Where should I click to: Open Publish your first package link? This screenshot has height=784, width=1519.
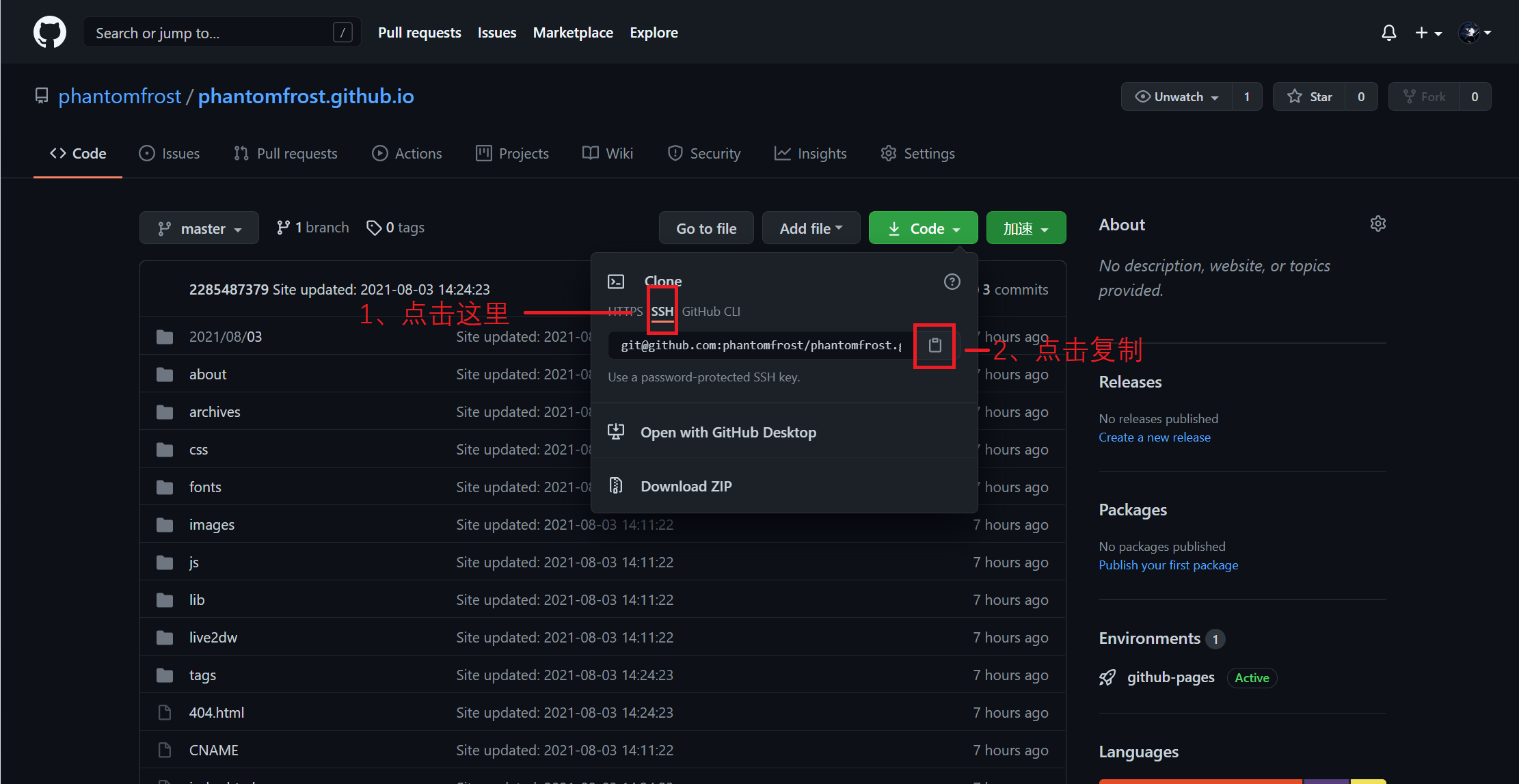point(1168,565)
